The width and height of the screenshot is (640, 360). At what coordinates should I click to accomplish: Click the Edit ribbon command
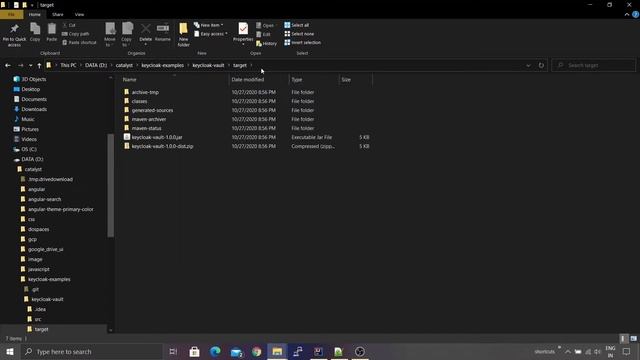263,34
